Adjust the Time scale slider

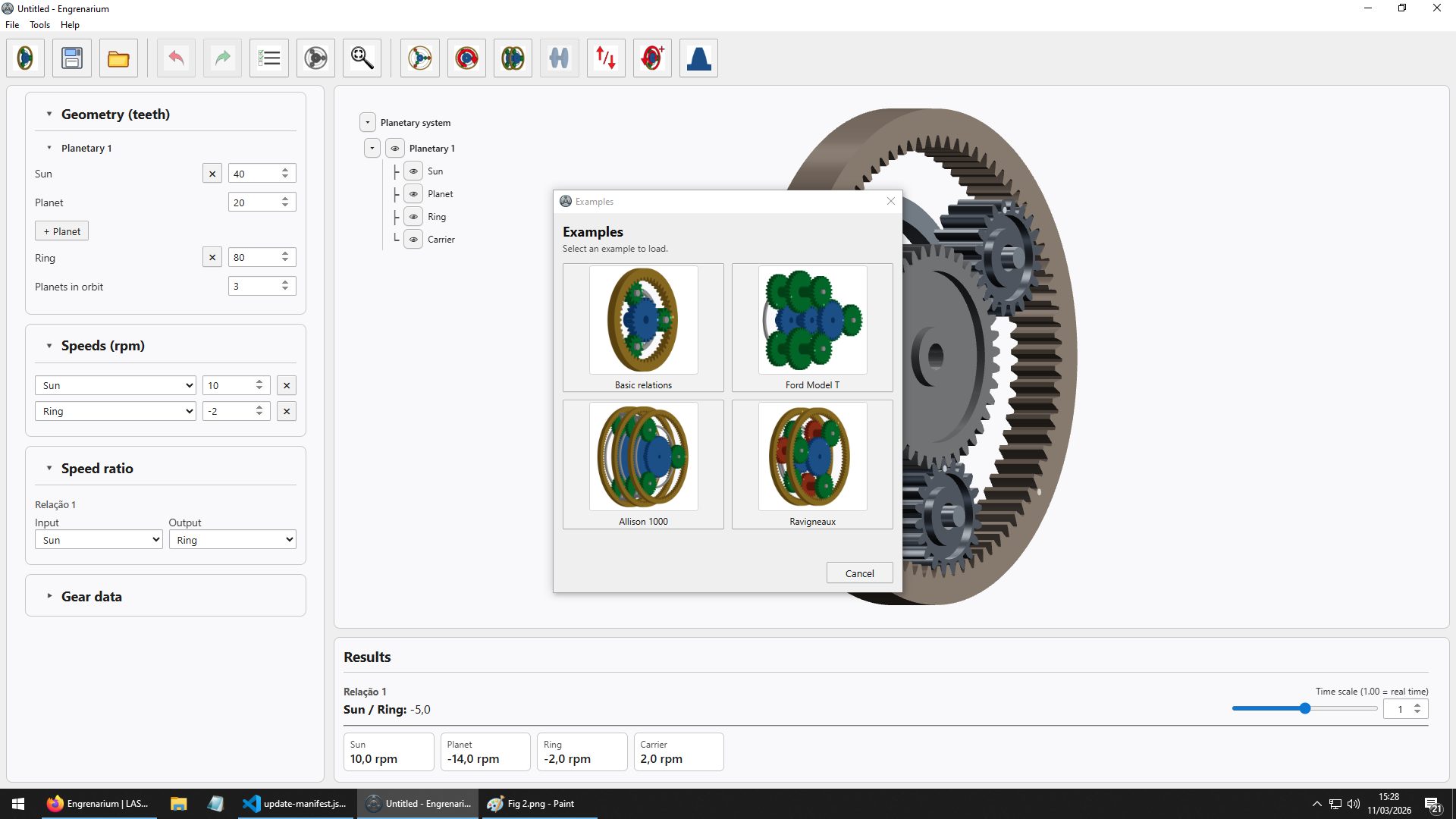[1306, 708]
